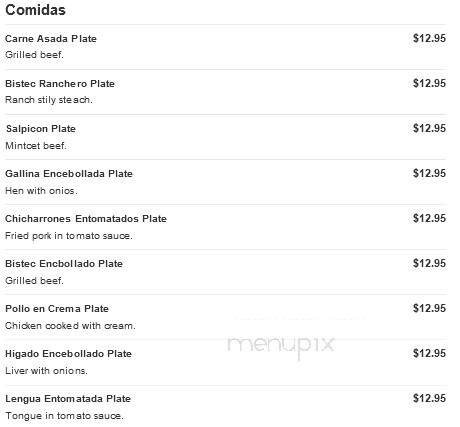Click 'Chicken cooked with cream' description
The height and width of the screenshot is (427, 460).
[x=70, y=326]
